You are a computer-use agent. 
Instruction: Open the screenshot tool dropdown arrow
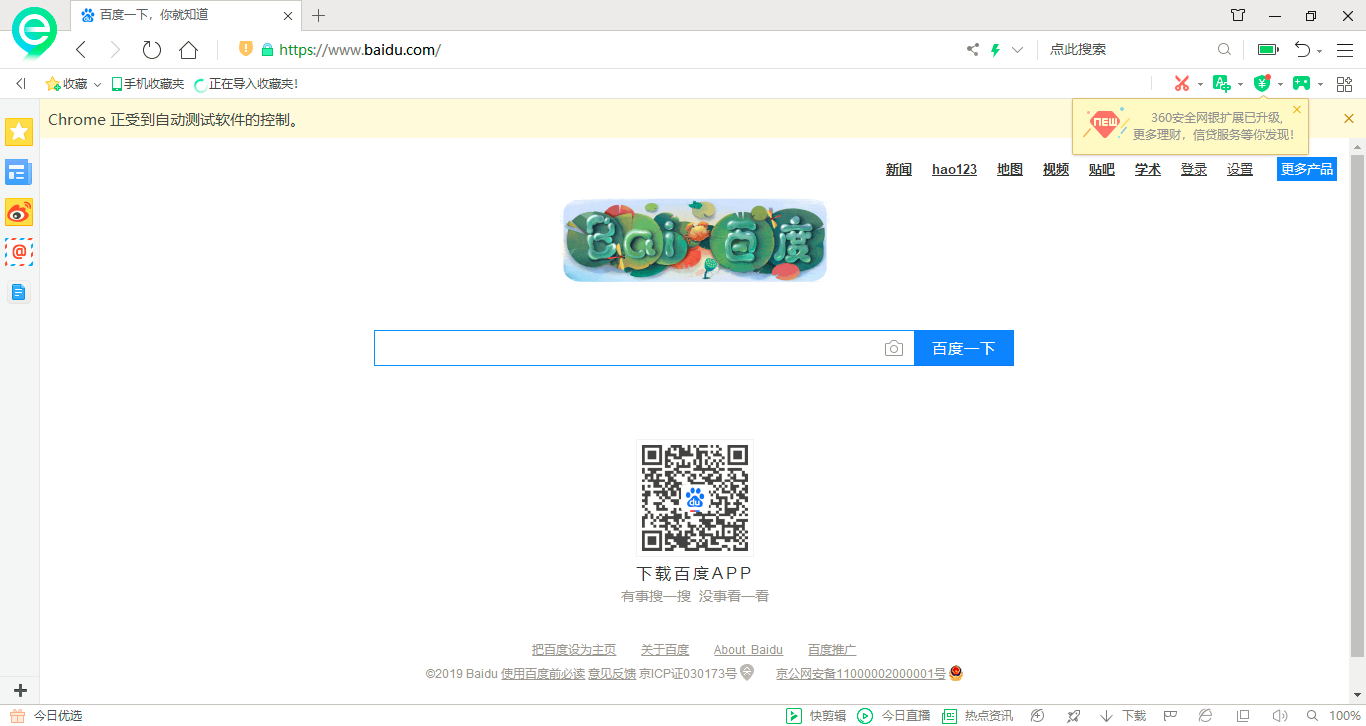pyautogui.click(x=1200, y=85)
